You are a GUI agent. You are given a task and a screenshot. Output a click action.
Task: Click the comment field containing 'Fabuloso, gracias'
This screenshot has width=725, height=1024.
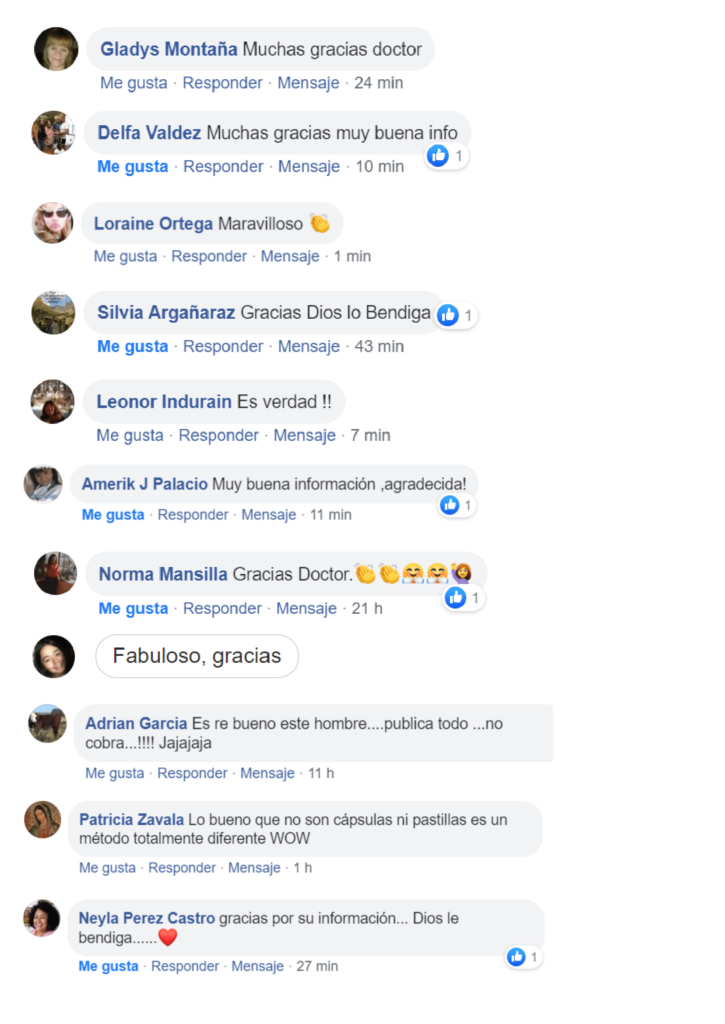[197, 656]
